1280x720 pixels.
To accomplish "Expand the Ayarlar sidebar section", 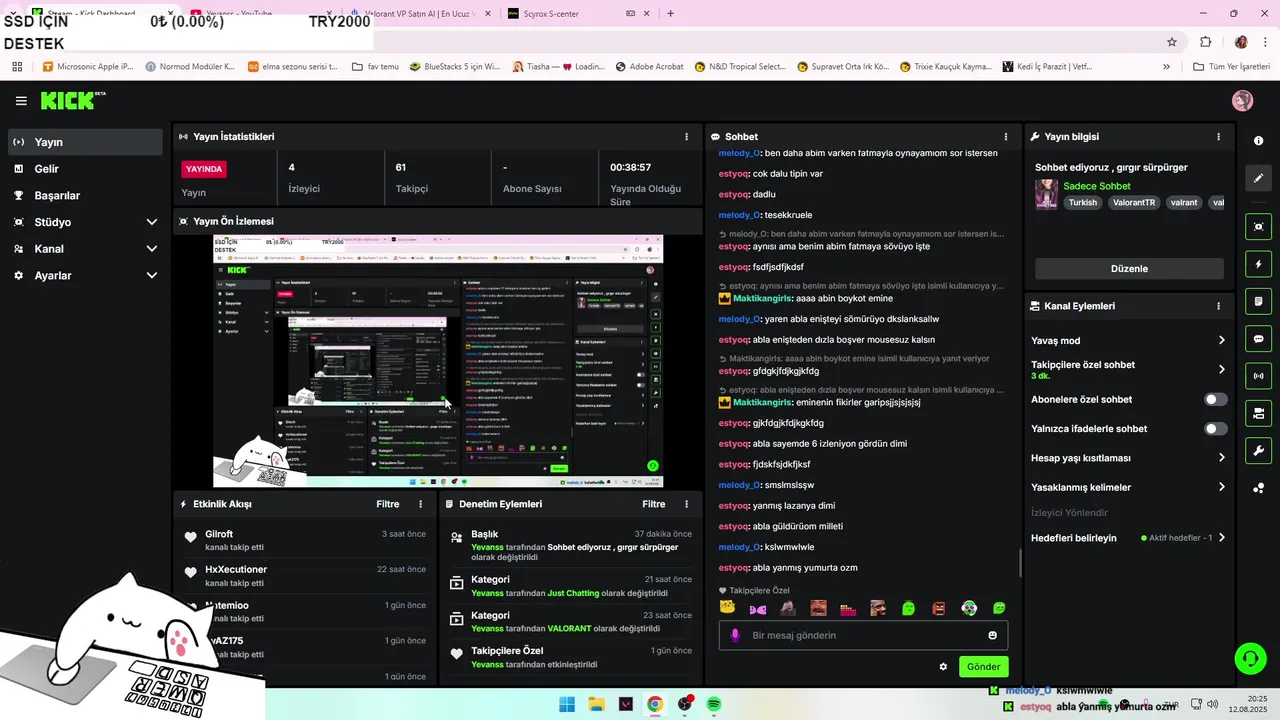I will 152,276.
